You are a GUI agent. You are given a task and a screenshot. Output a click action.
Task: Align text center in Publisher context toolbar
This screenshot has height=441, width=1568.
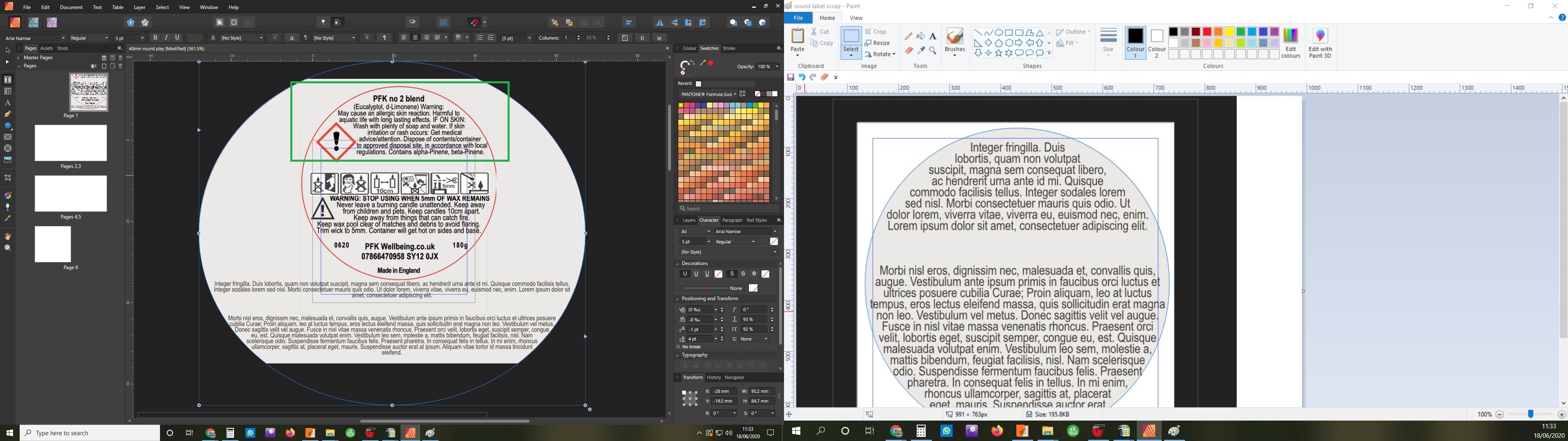[x=416, y=38]
